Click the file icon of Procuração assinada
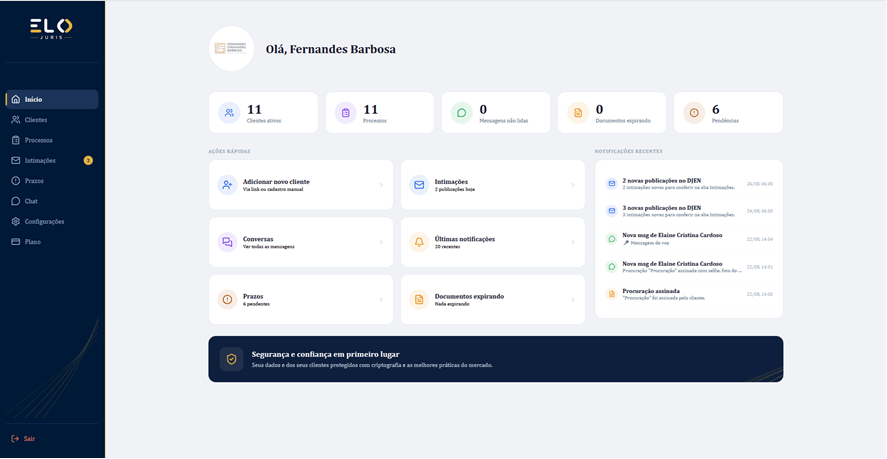The height and width of the screenshot is (459, 887). click(x=612, y=294)
